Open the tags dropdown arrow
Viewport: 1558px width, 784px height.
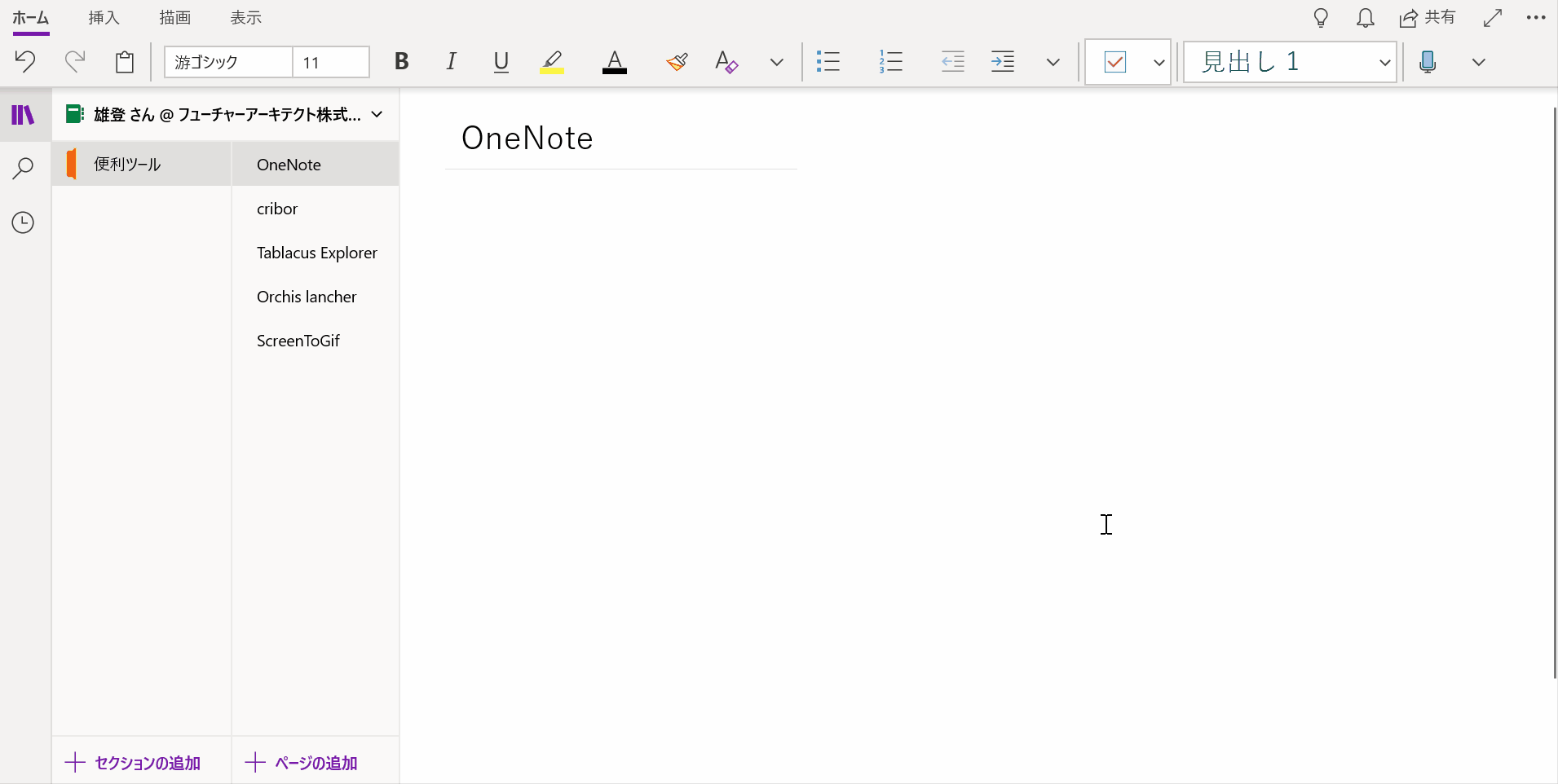coord(1159,62)
